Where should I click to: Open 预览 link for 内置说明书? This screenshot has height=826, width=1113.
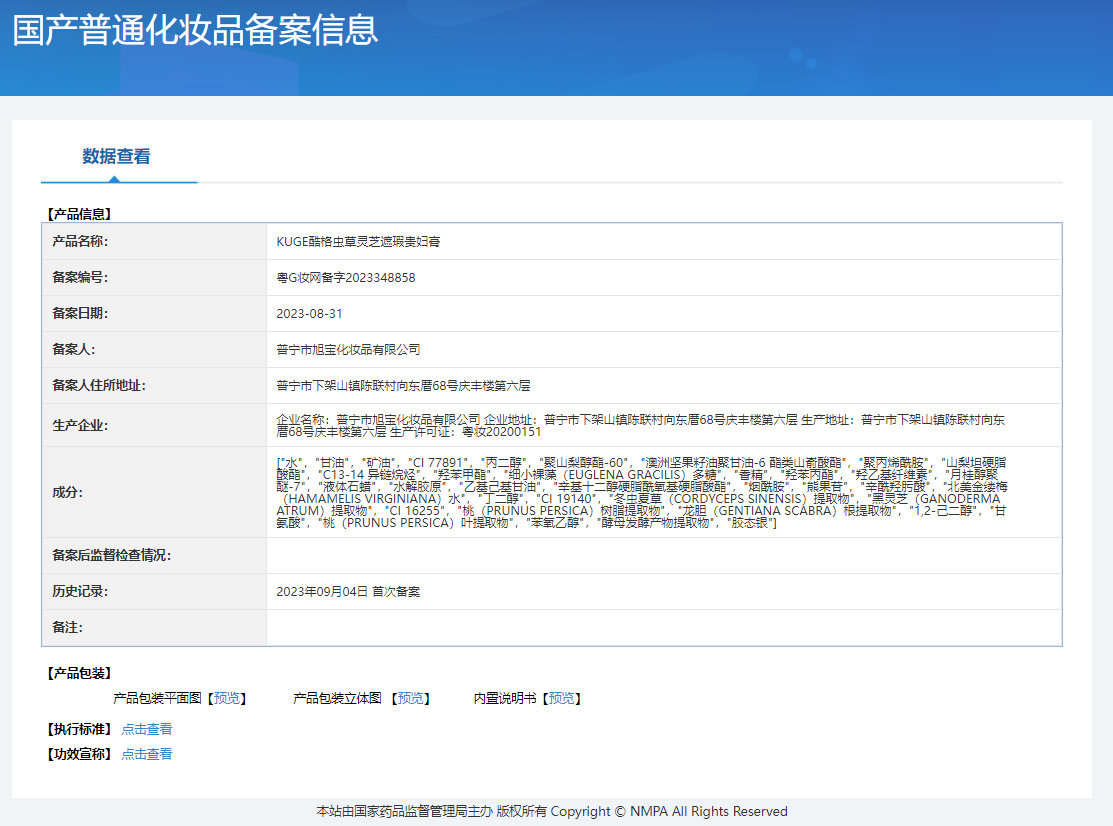click(561, 698)
